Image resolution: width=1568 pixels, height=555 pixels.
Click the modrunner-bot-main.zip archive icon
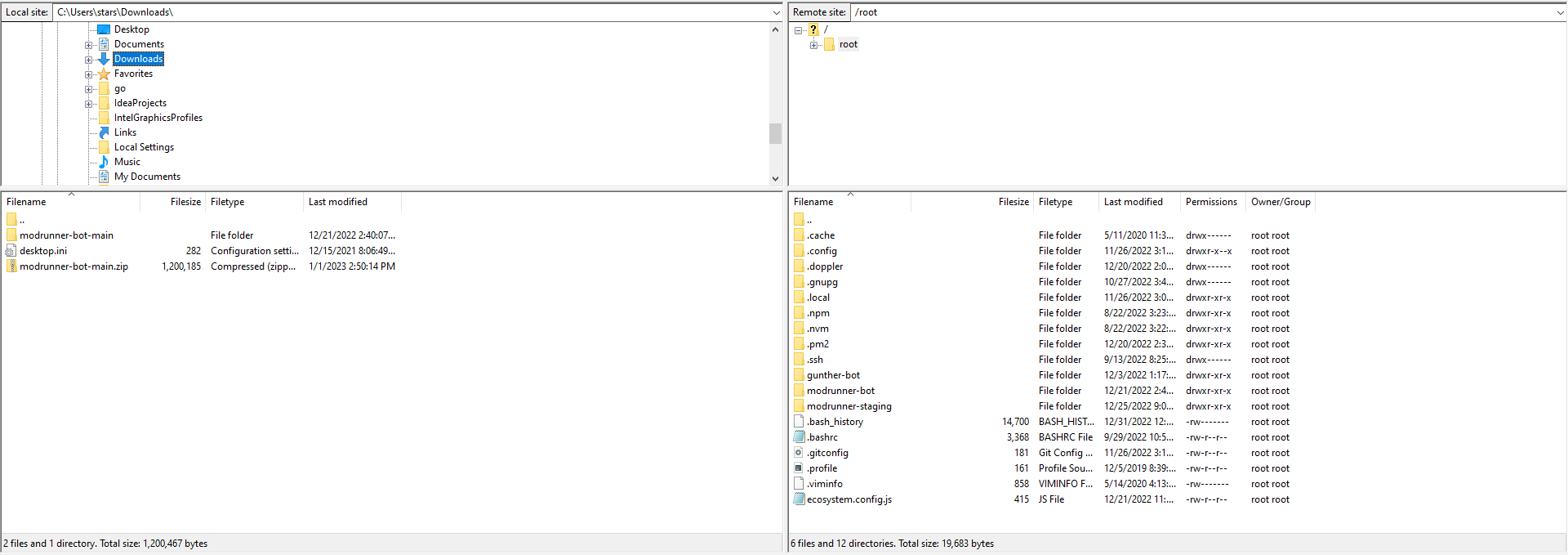[11, 266]
